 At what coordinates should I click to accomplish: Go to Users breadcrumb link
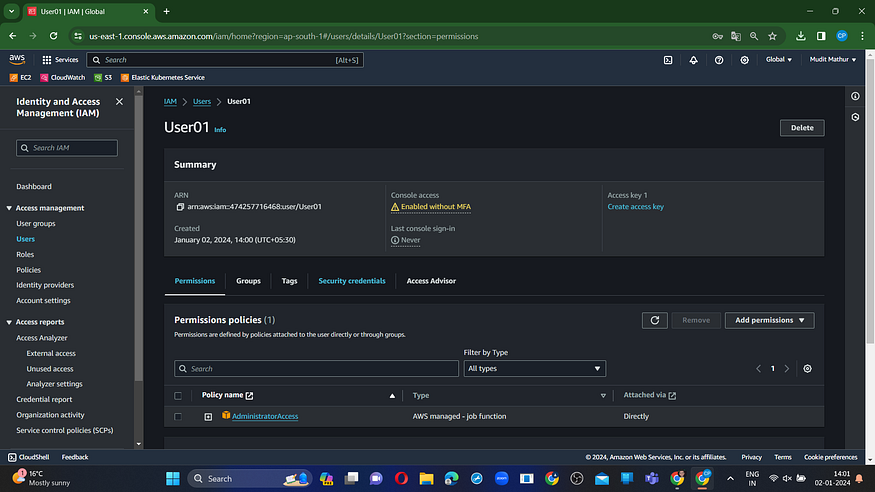(202, 102)
